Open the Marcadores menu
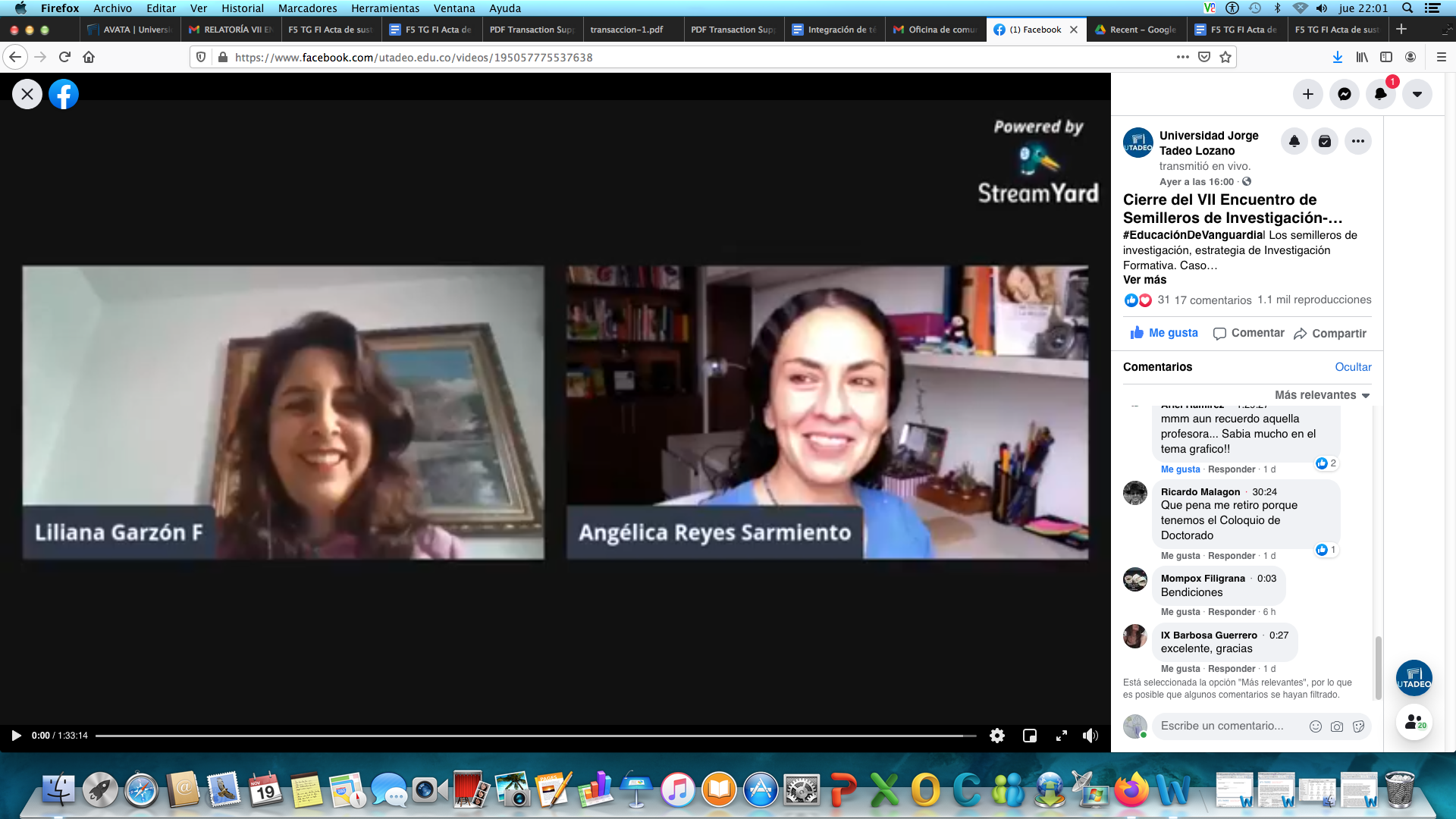This screenshot has height=819, width=1456. (307, 8)
